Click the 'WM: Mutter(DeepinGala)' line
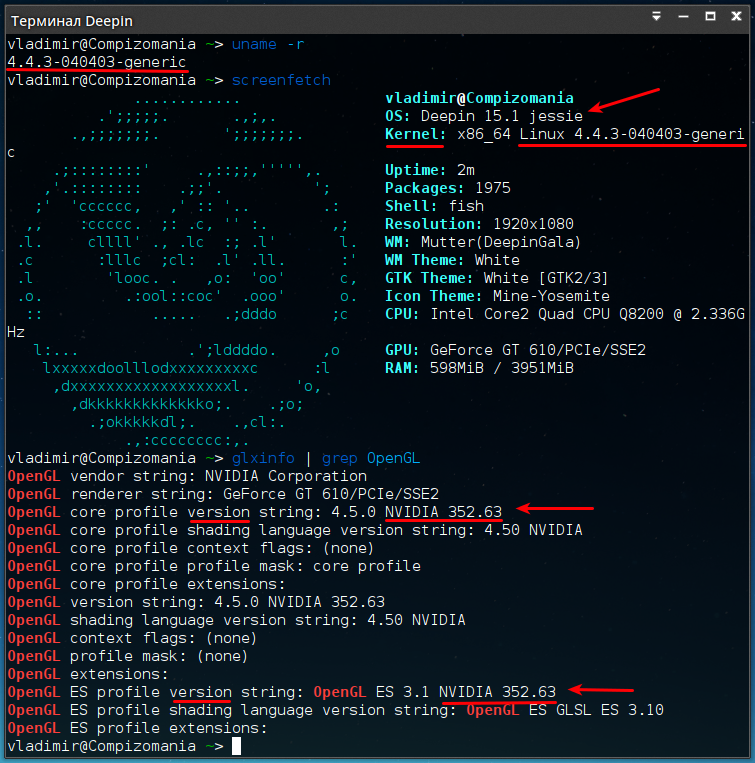 coord(483,242)
